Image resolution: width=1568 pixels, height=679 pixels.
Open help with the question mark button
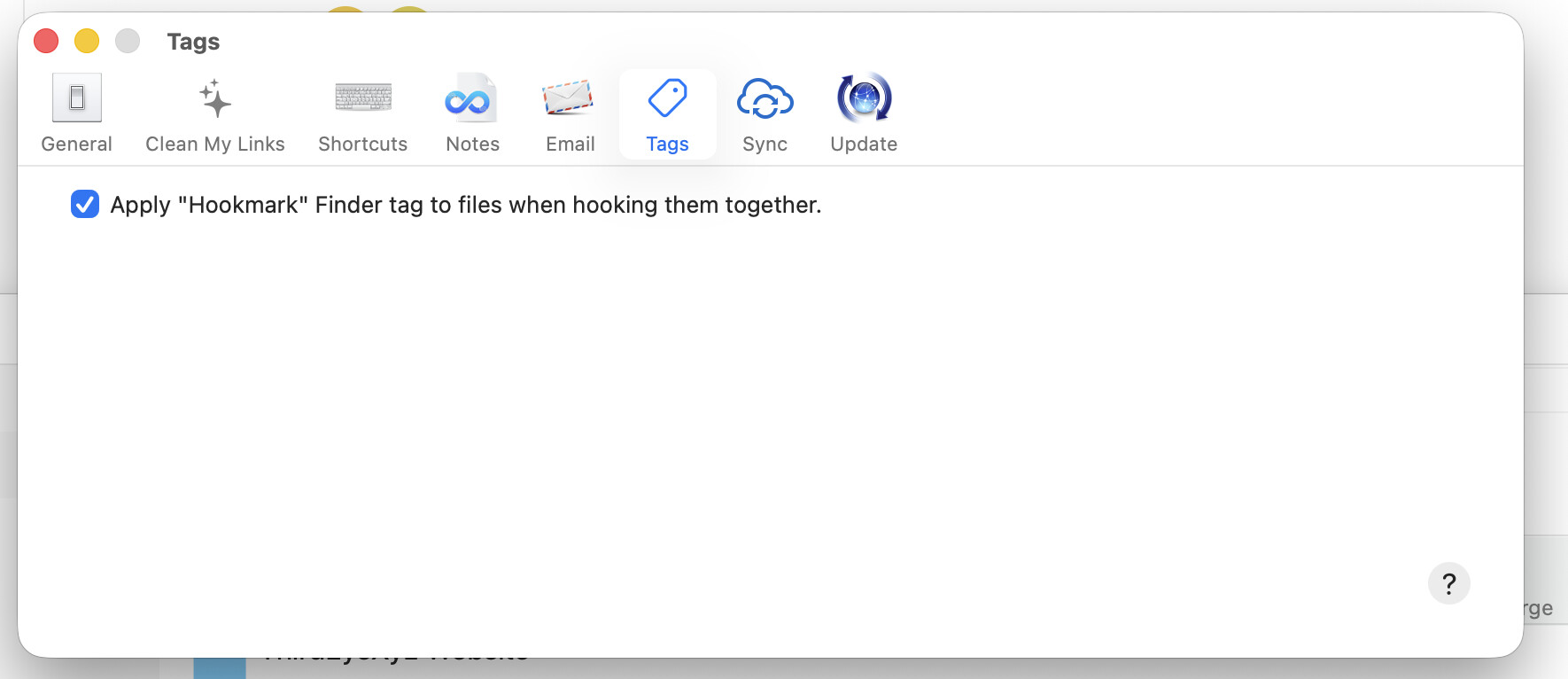point(1448,583)
